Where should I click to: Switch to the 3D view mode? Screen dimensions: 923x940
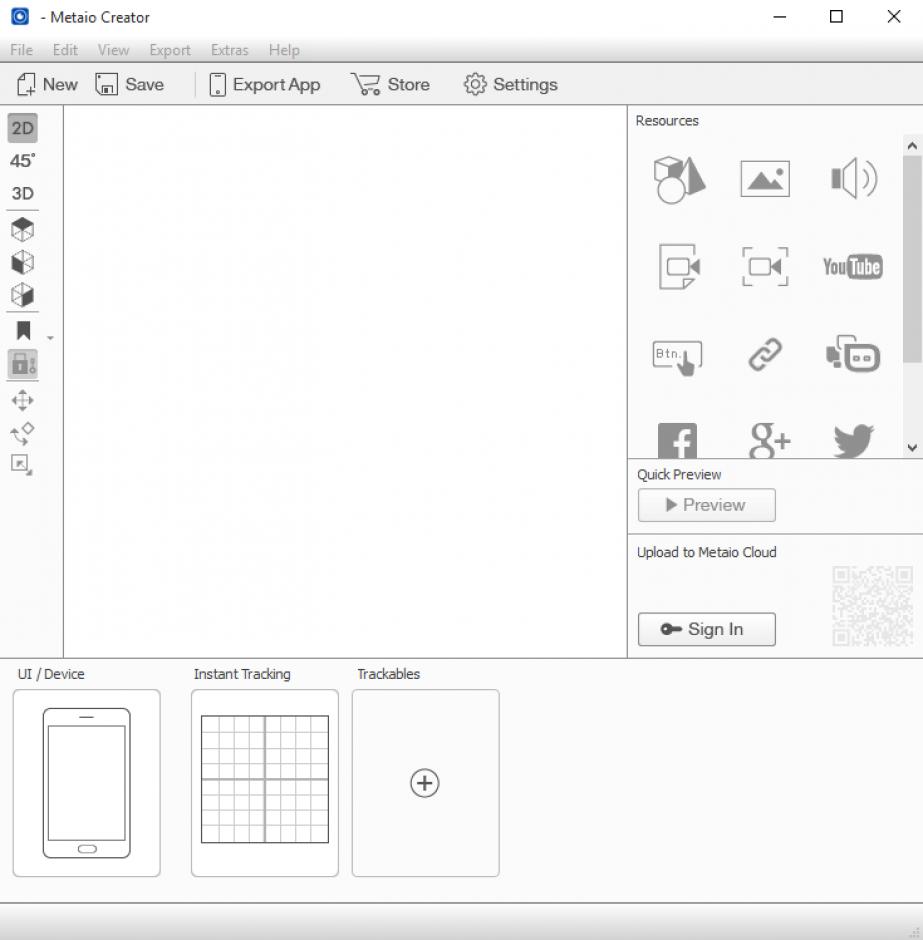[x=23, y=193]
